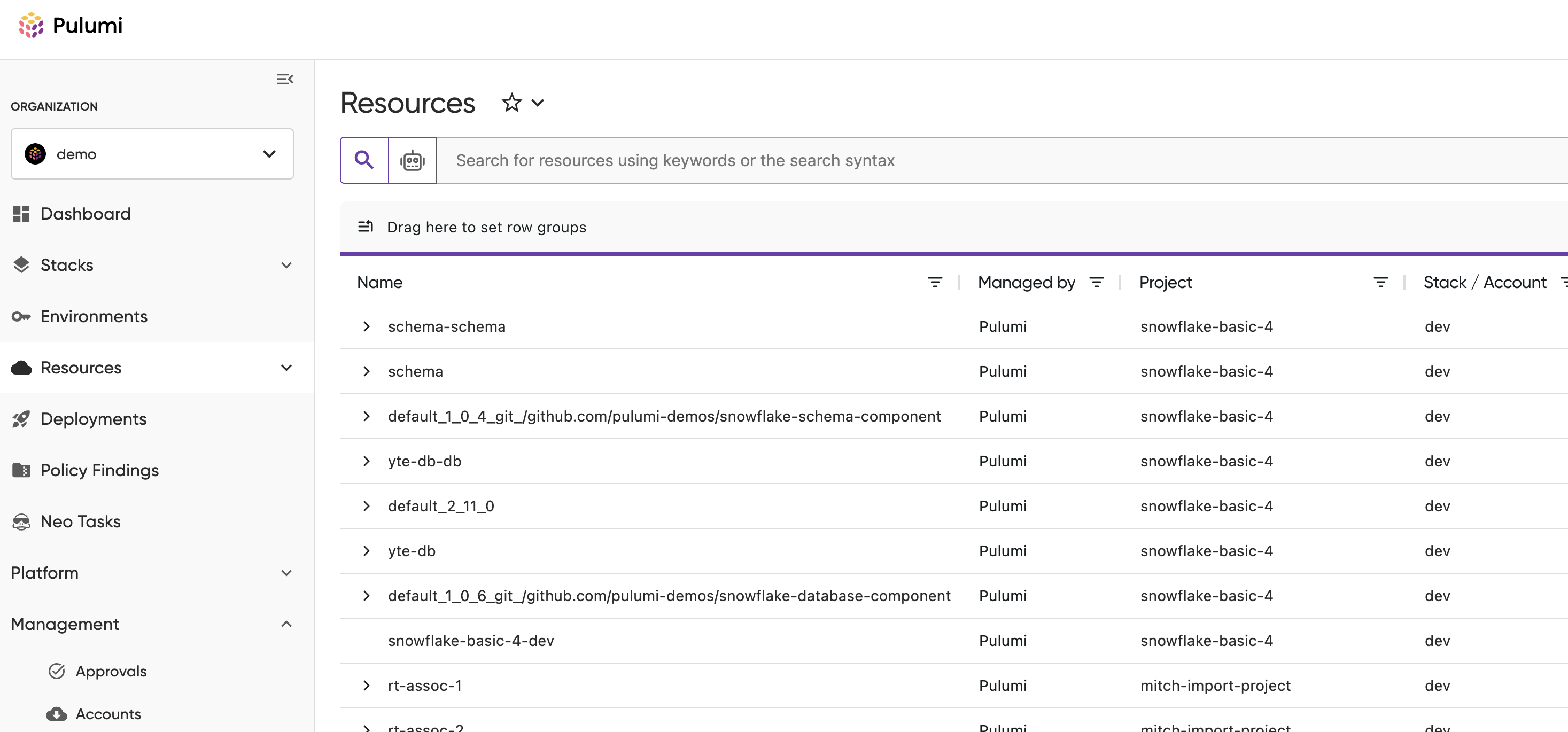Click the Environments key icon
Screen dimensions: 1568x732
pos(21,316)
